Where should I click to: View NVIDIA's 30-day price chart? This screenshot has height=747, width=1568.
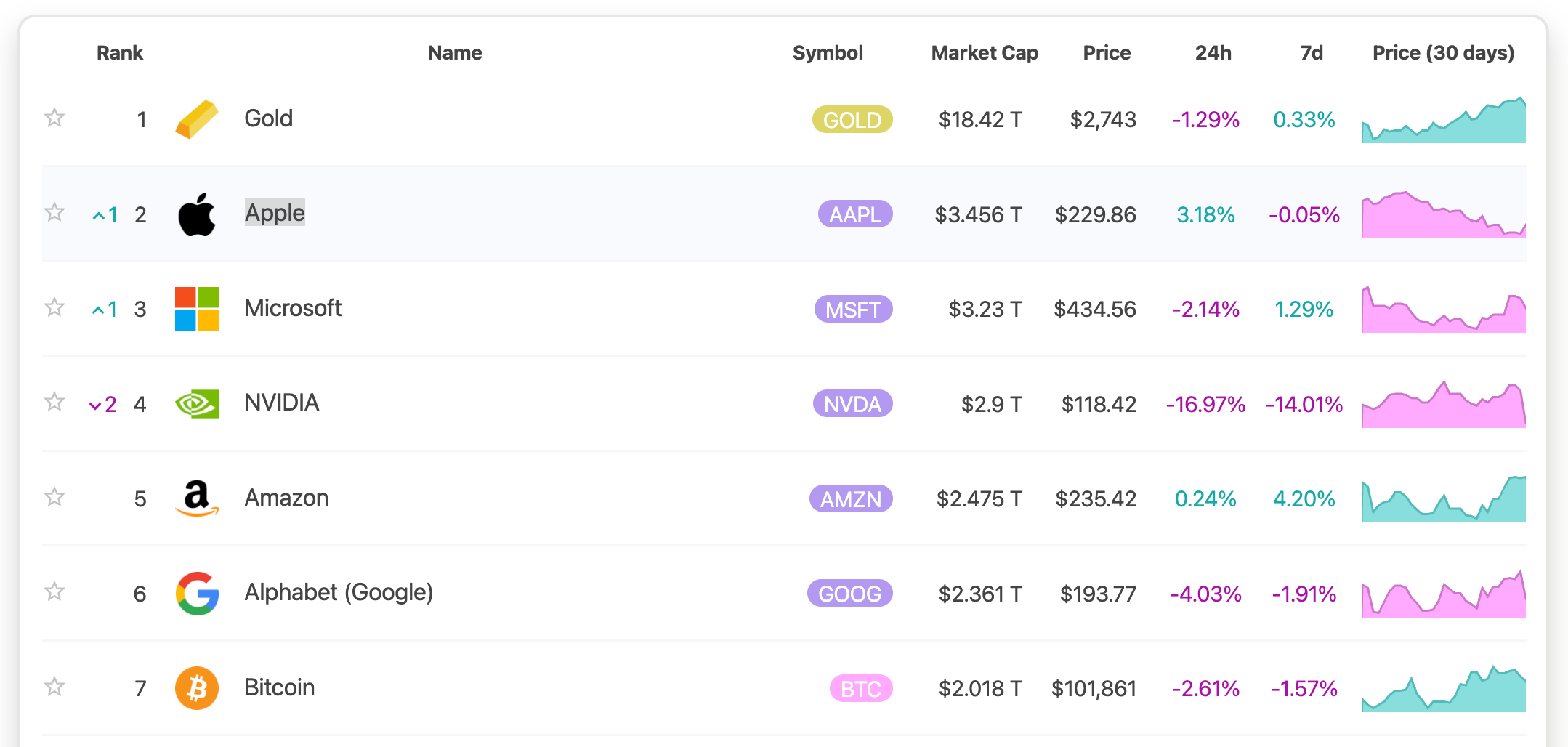click(1444, 404)
